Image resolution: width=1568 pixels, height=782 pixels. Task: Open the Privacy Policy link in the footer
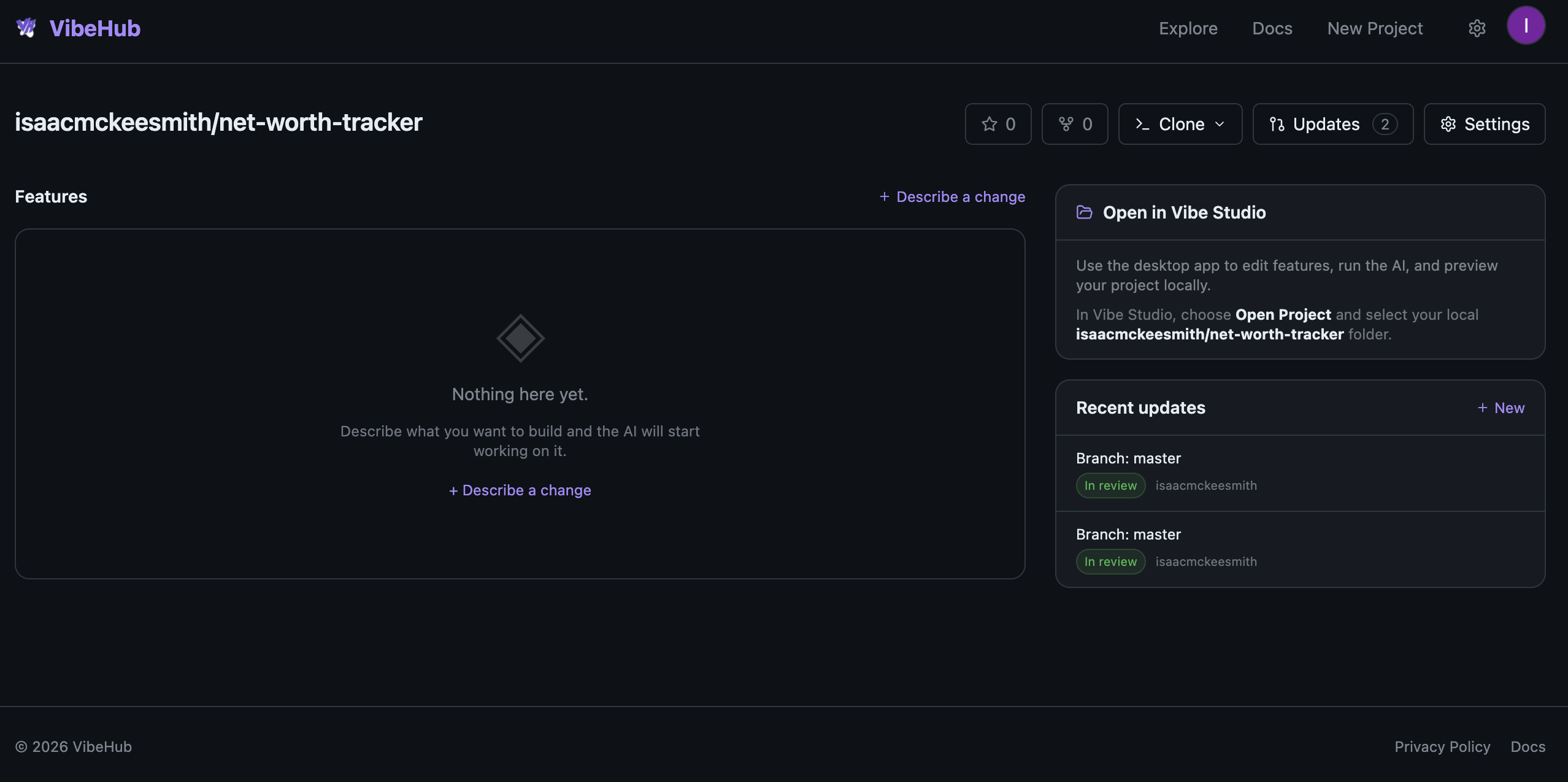point(1442,746)
